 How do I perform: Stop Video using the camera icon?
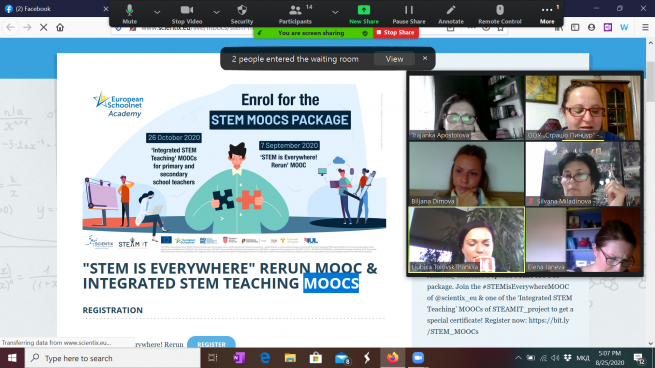click(x=187, y=14)
